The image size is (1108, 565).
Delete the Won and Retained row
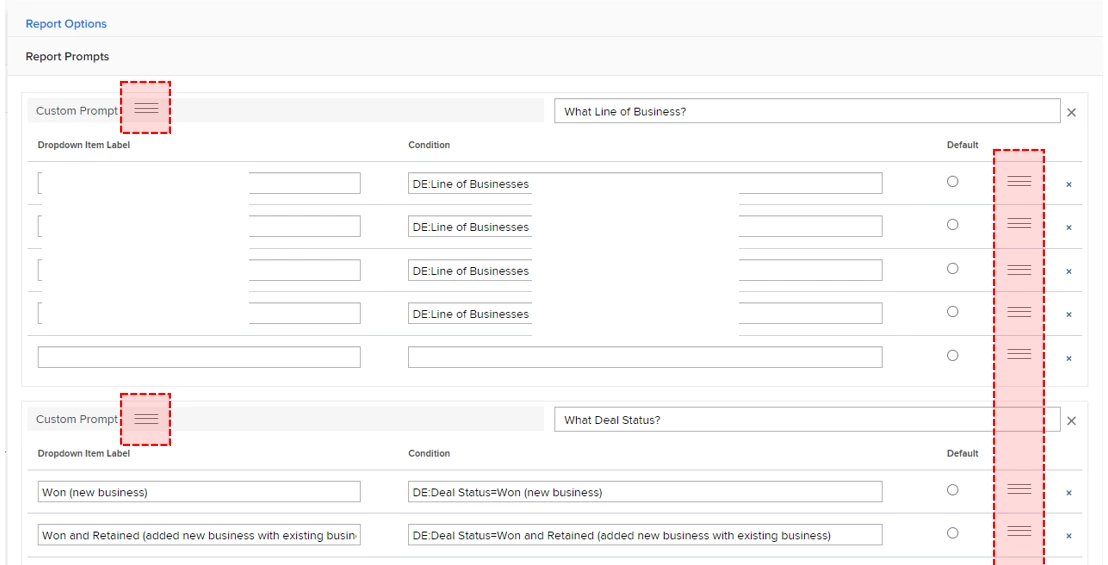[x=1069, y=536]
